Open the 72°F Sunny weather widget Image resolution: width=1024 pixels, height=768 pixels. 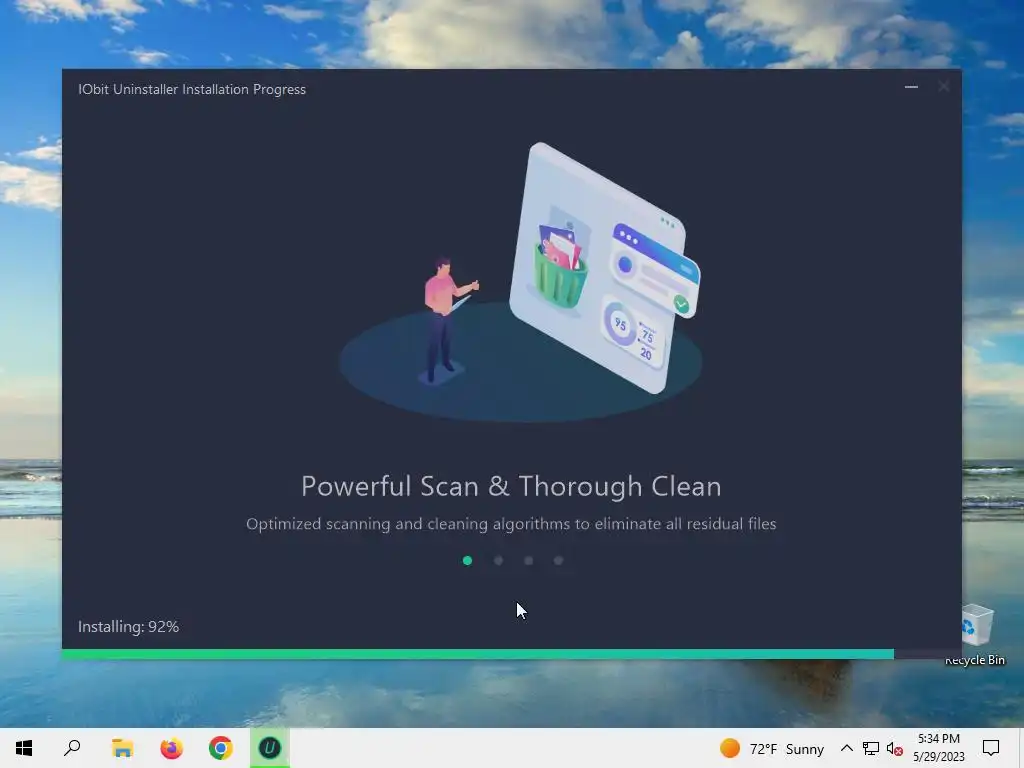[x=772, y=748]
